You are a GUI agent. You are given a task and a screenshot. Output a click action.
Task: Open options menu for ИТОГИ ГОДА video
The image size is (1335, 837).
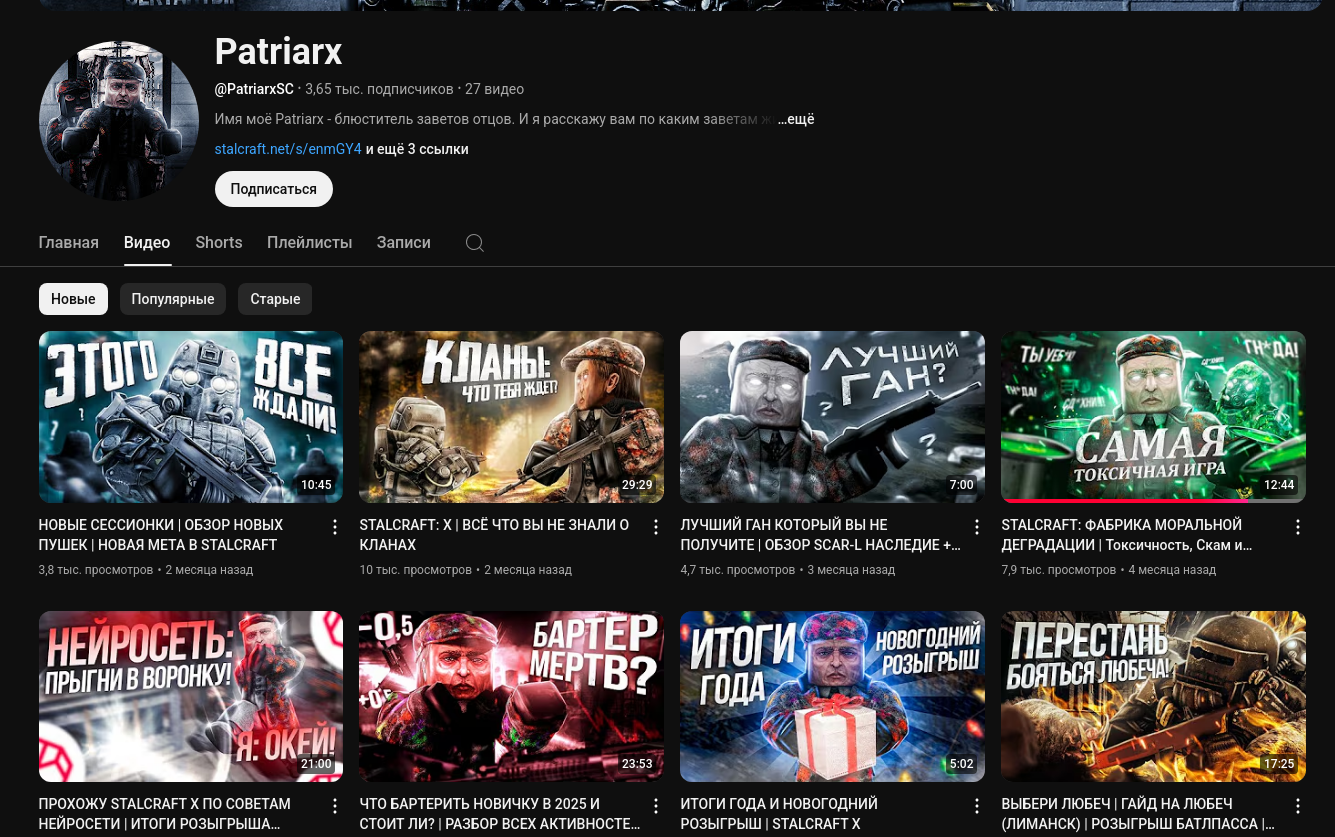pos(977,806)
